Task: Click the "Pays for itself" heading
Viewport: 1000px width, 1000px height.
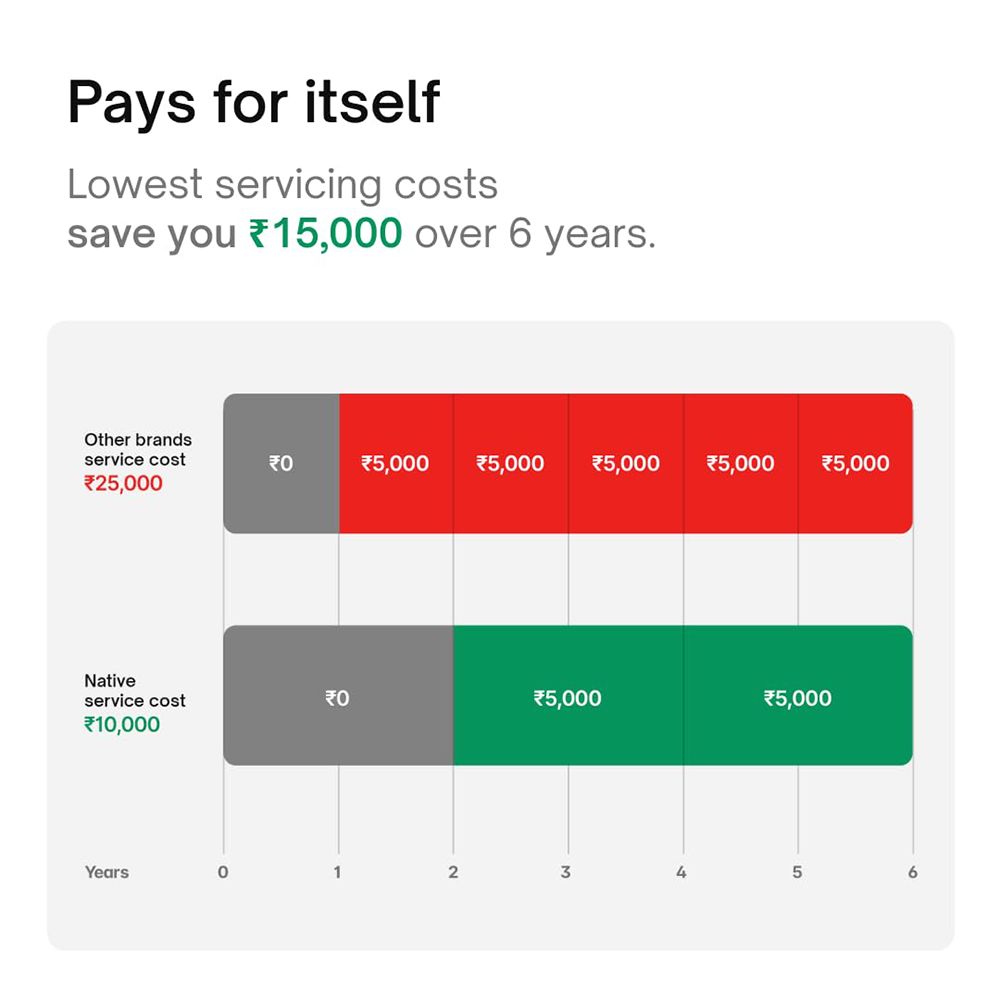Action: point(253,101)
